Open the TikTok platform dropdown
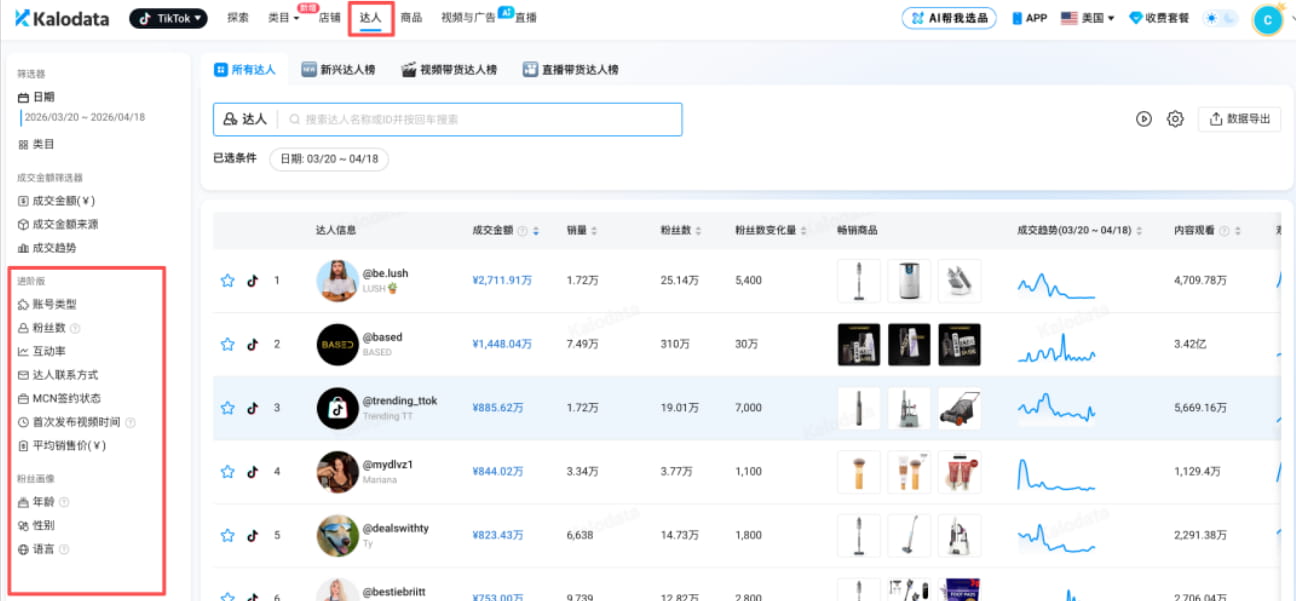 click(x=167, y=17)
